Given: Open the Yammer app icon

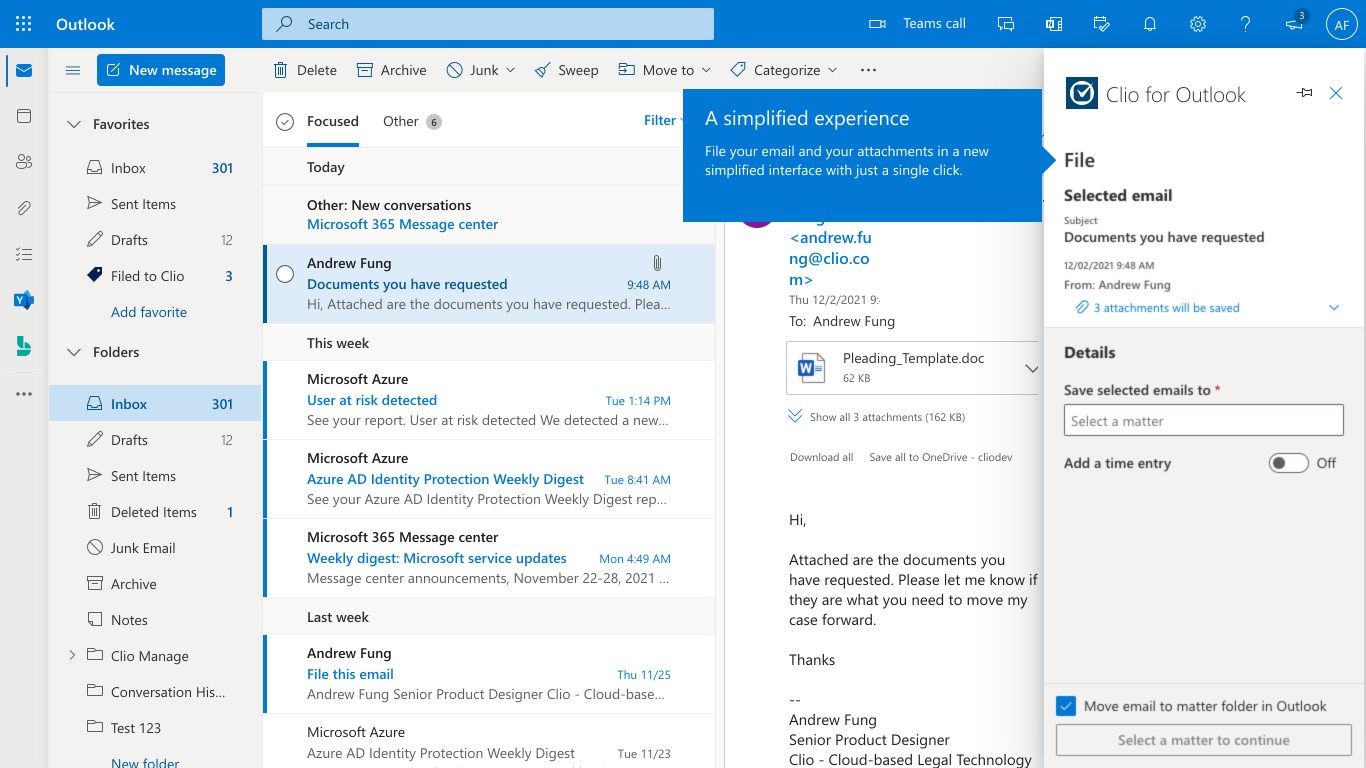Looking at the screenshot, I should pos(24,300).
